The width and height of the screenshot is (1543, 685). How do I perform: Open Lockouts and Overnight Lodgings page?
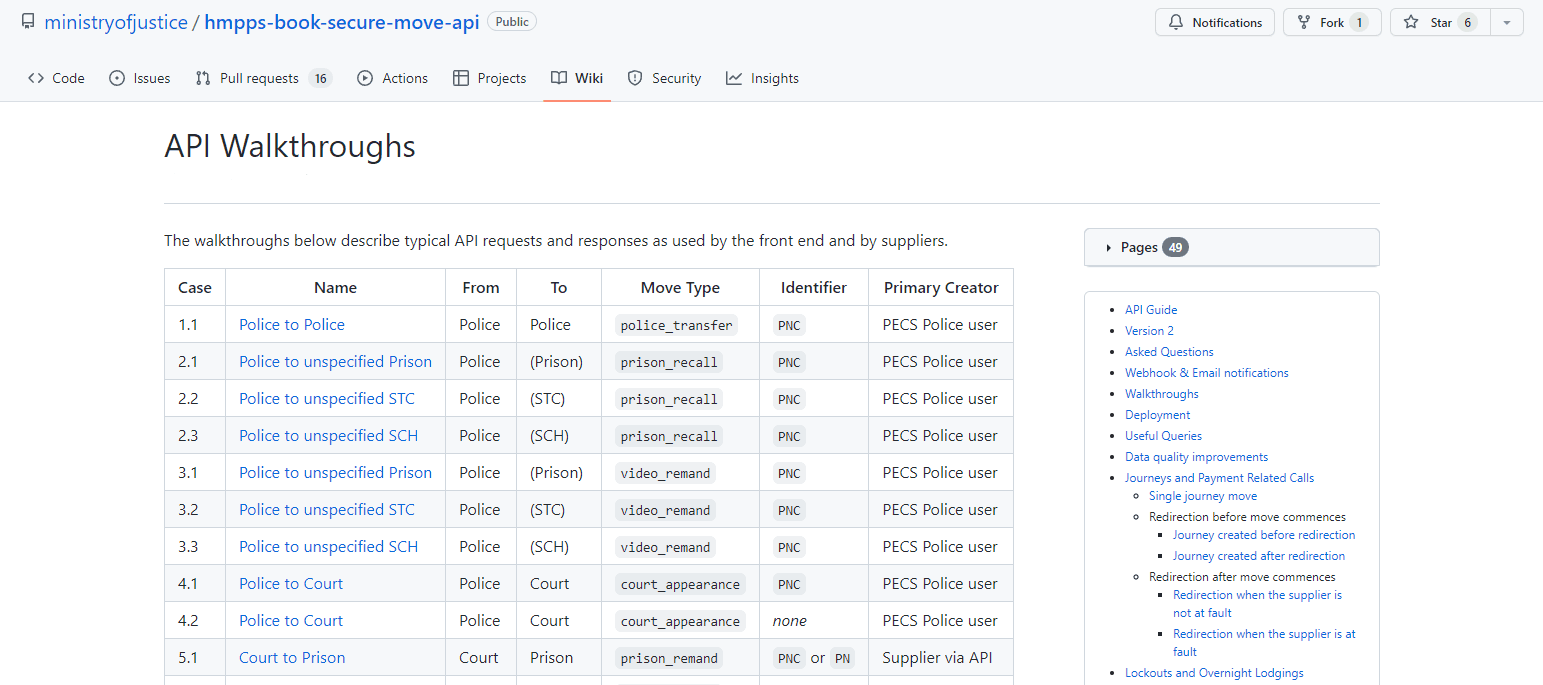click(1213, 673)
